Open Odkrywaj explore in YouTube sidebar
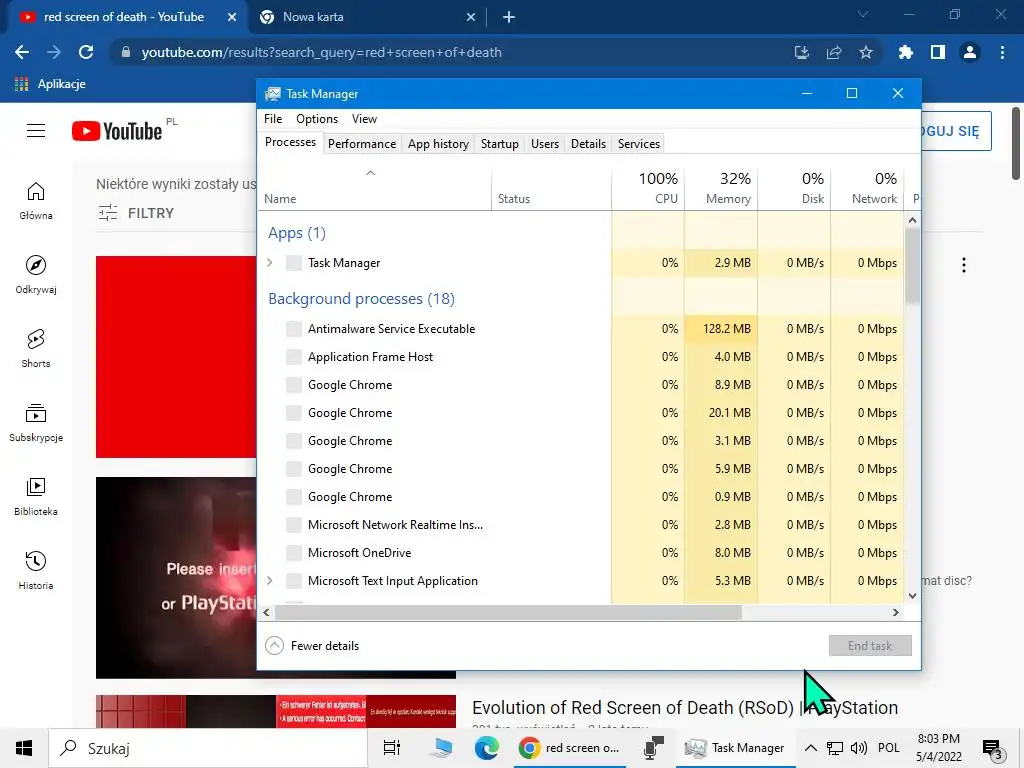 click(36, 274)
